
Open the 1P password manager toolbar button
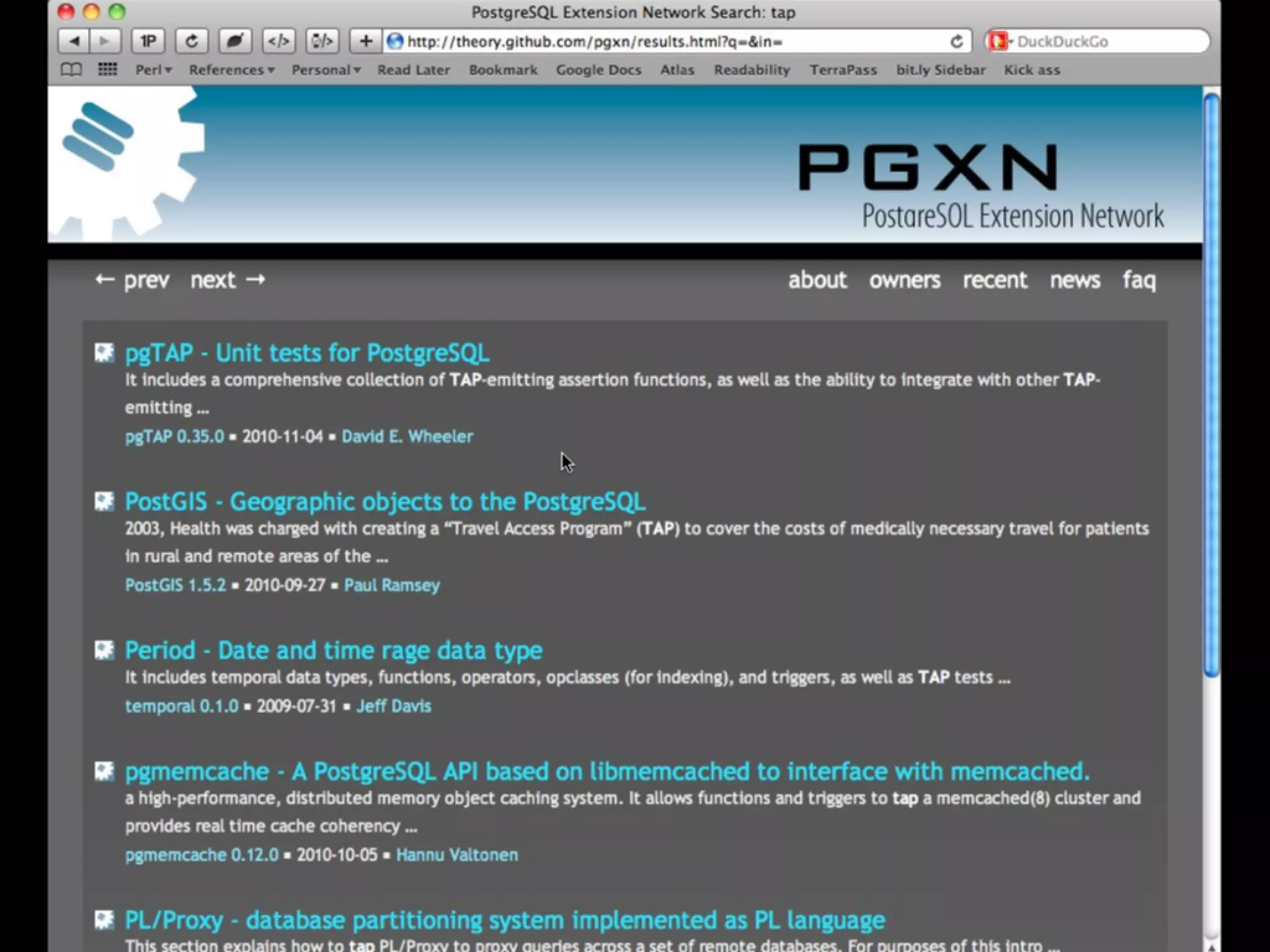tap(148, 42)
